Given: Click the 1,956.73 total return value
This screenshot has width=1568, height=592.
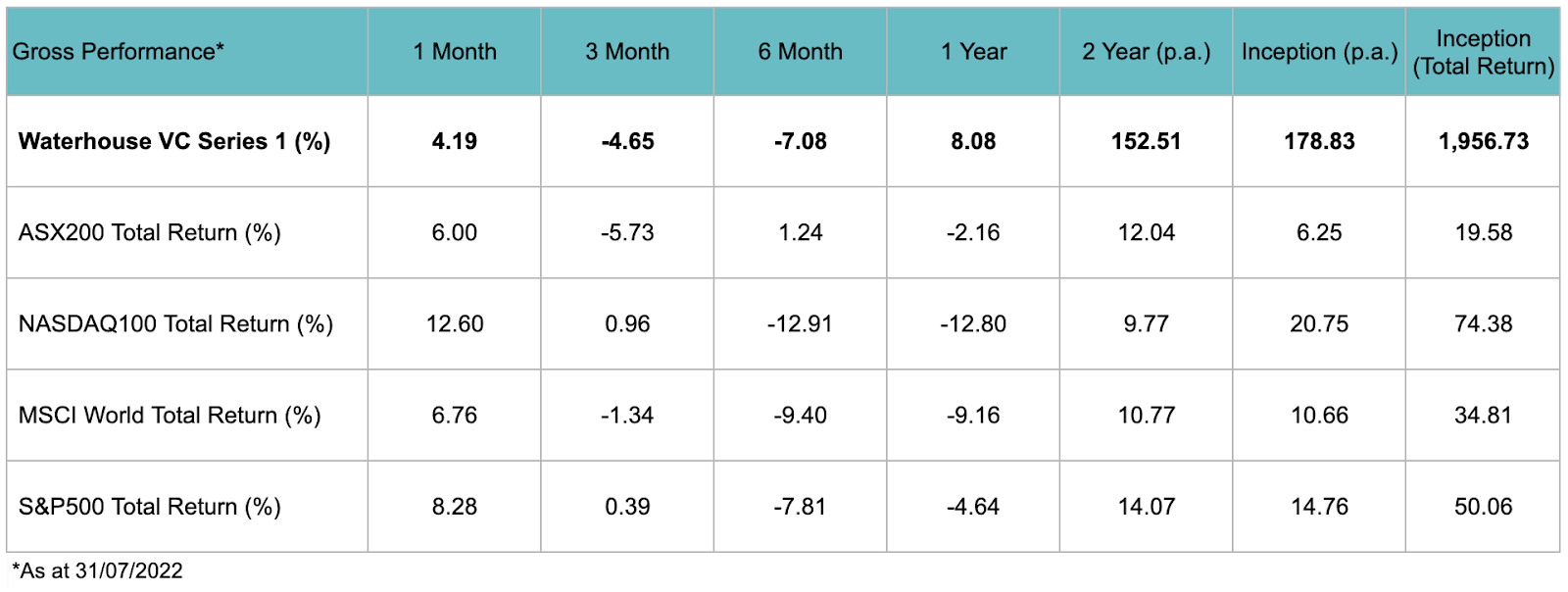Looking at the screenshot, I should (1483, 141).
